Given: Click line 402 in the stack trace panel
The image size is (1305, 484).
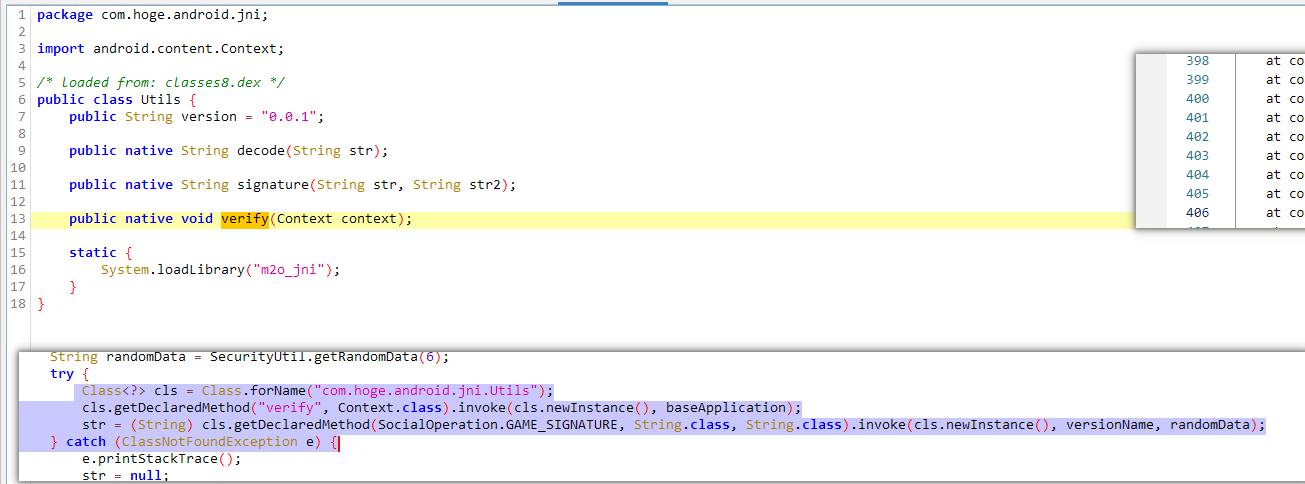Looking at the screenshot, I should pyautogui.click(x=1196, y=137).
